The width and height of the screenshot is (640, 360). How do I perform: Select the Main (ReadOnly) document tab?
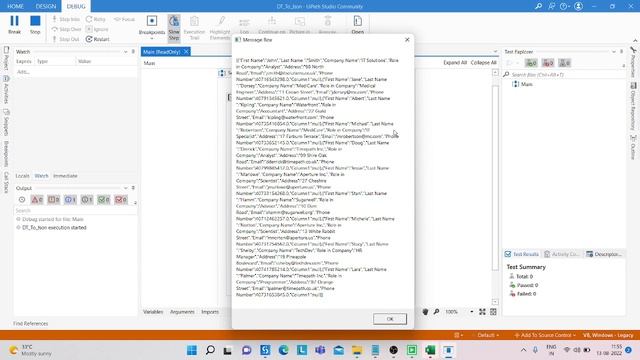click(162, 52)
